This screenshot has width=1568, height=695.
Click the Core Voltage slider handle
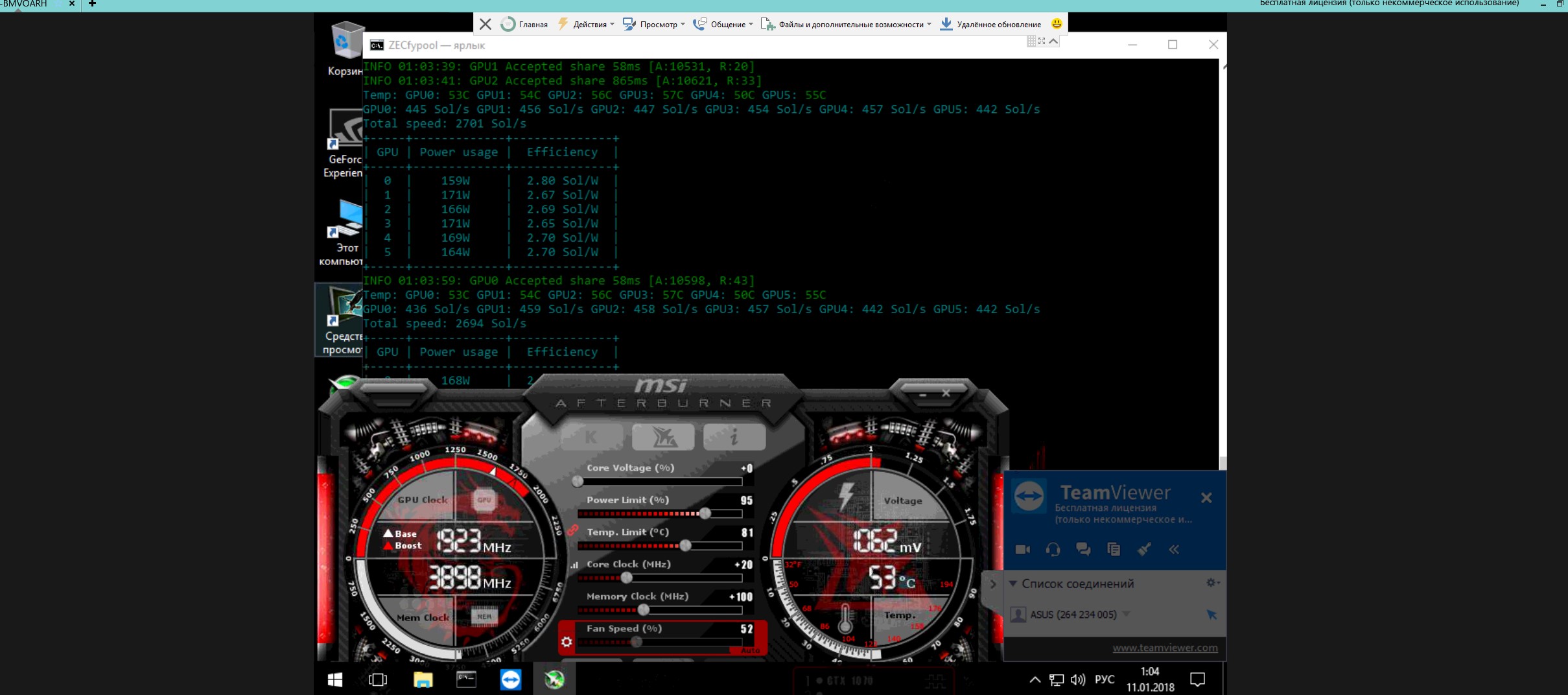(x=578, y=482)
